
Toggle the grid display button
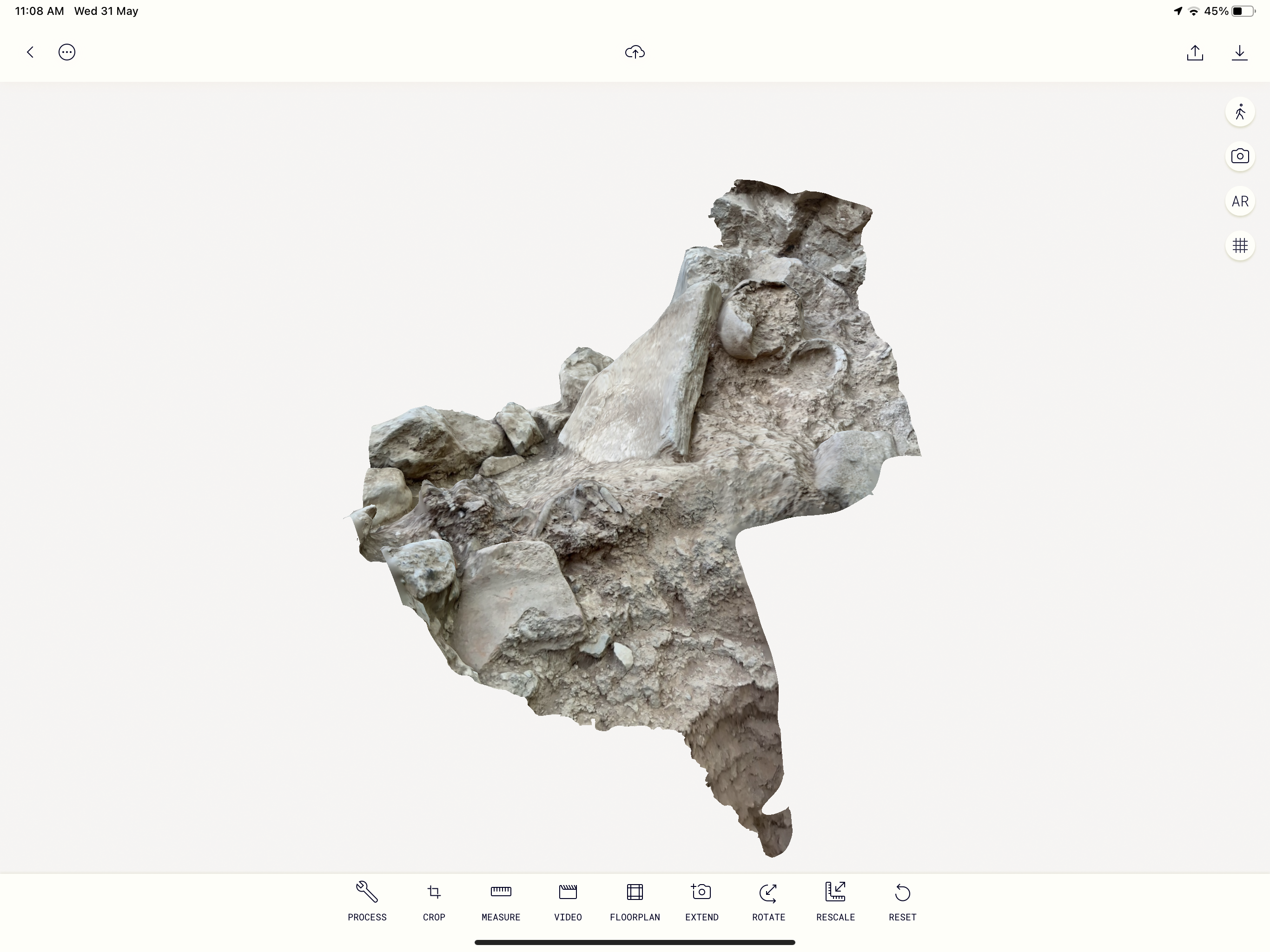[1240, 246]
